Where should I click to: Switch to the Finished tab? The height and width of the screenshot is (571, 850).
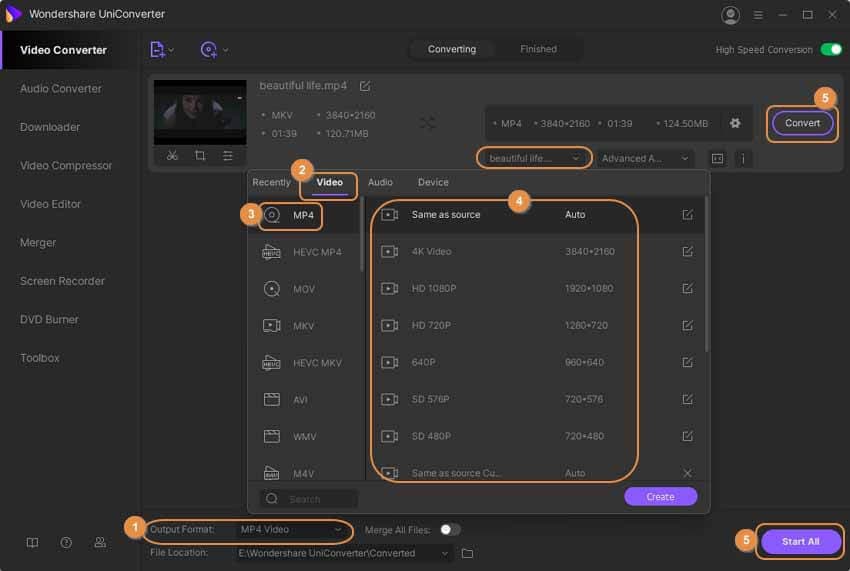point(538,49)
